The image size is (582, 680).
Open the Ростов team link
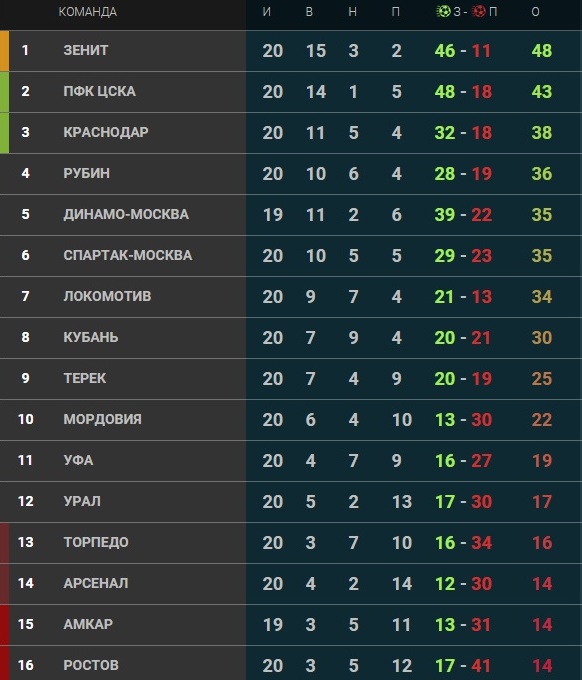tap(91, 665)
